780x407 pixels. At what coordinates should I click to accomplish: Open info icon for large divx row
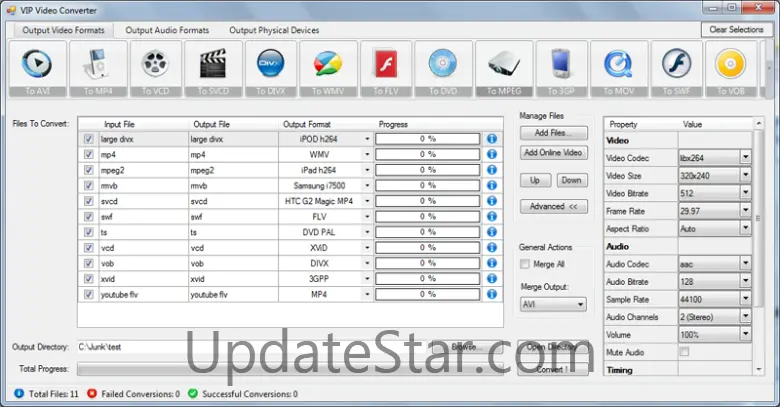click(491, 139)
